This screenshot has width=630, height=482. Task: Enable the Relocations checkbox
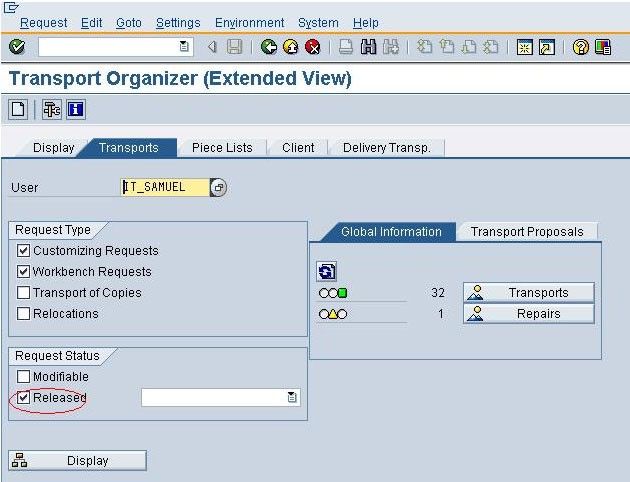click(x=23, y=313)
